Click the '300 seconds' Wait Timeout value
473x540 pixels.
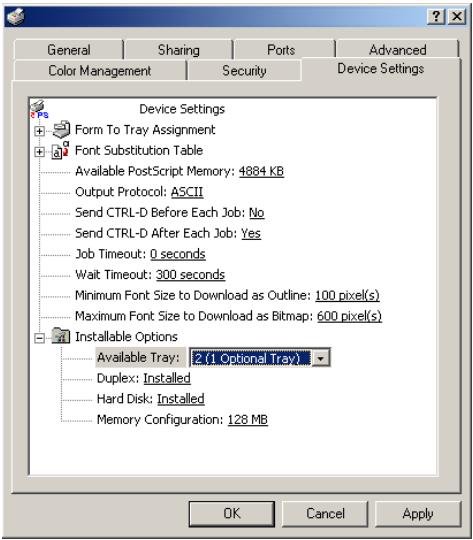[x=190, y=275]
